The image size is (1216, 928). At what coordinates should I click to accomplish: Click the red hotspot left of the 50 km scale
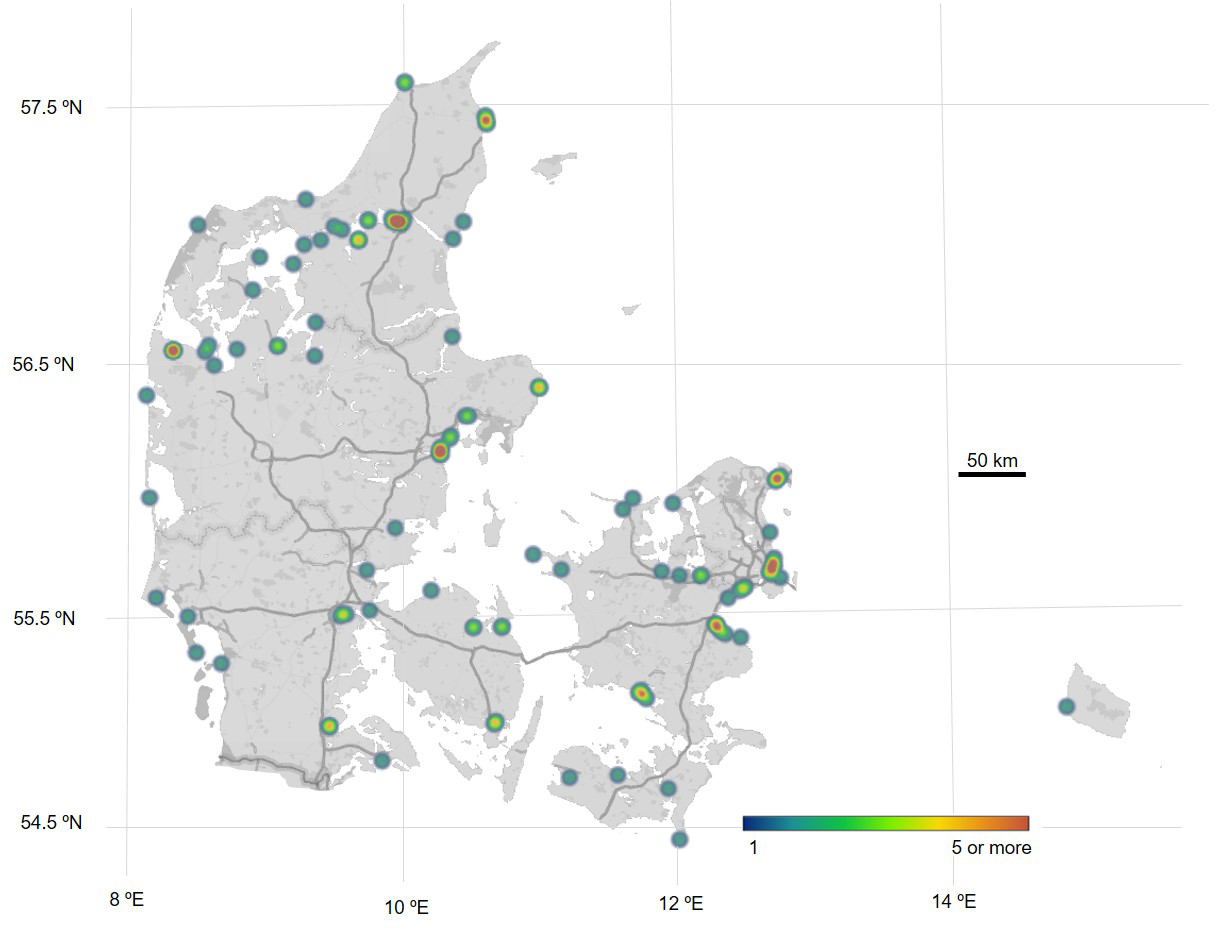776,478
